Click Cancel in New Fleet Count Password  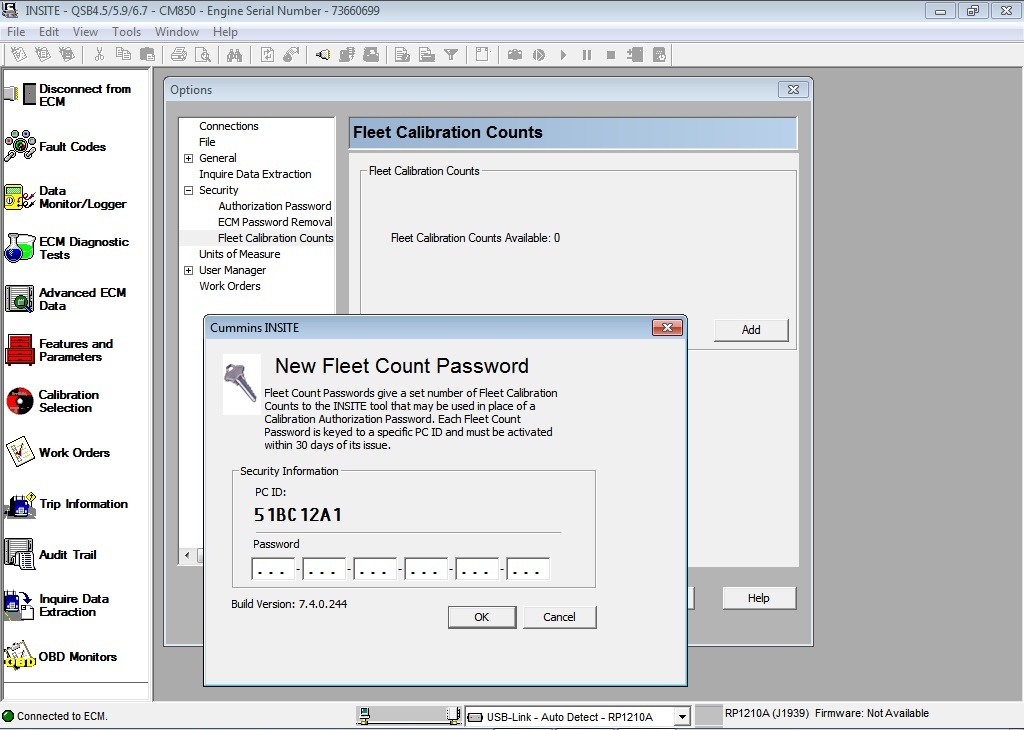pyautogui.click(x=560, y=617)
